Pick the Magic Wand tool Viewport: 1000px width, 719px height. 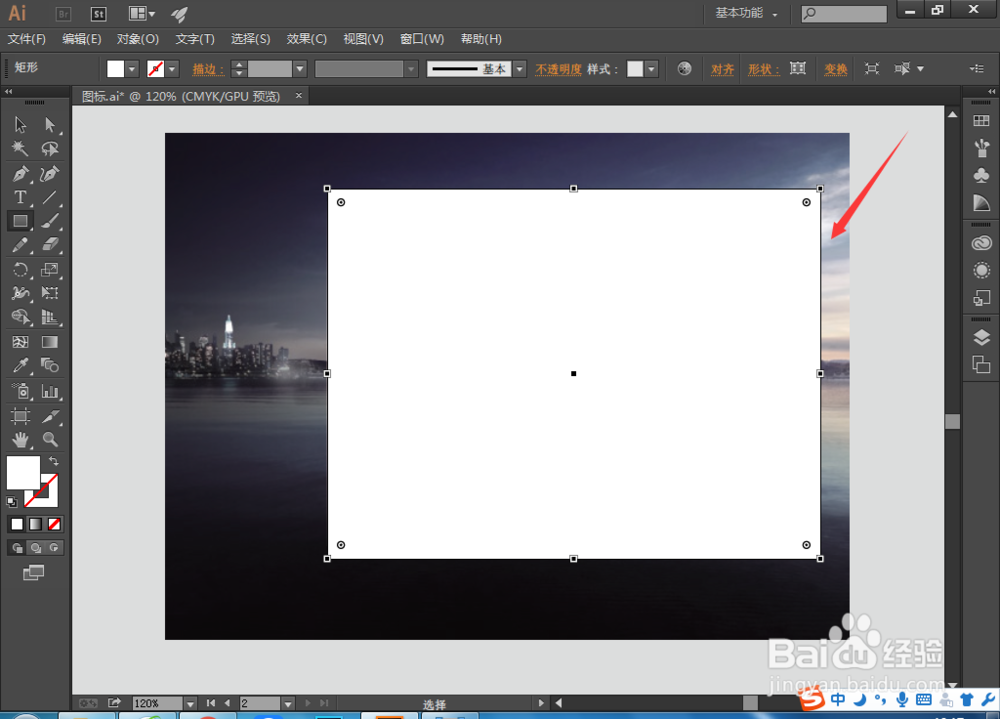click(20, 149)
